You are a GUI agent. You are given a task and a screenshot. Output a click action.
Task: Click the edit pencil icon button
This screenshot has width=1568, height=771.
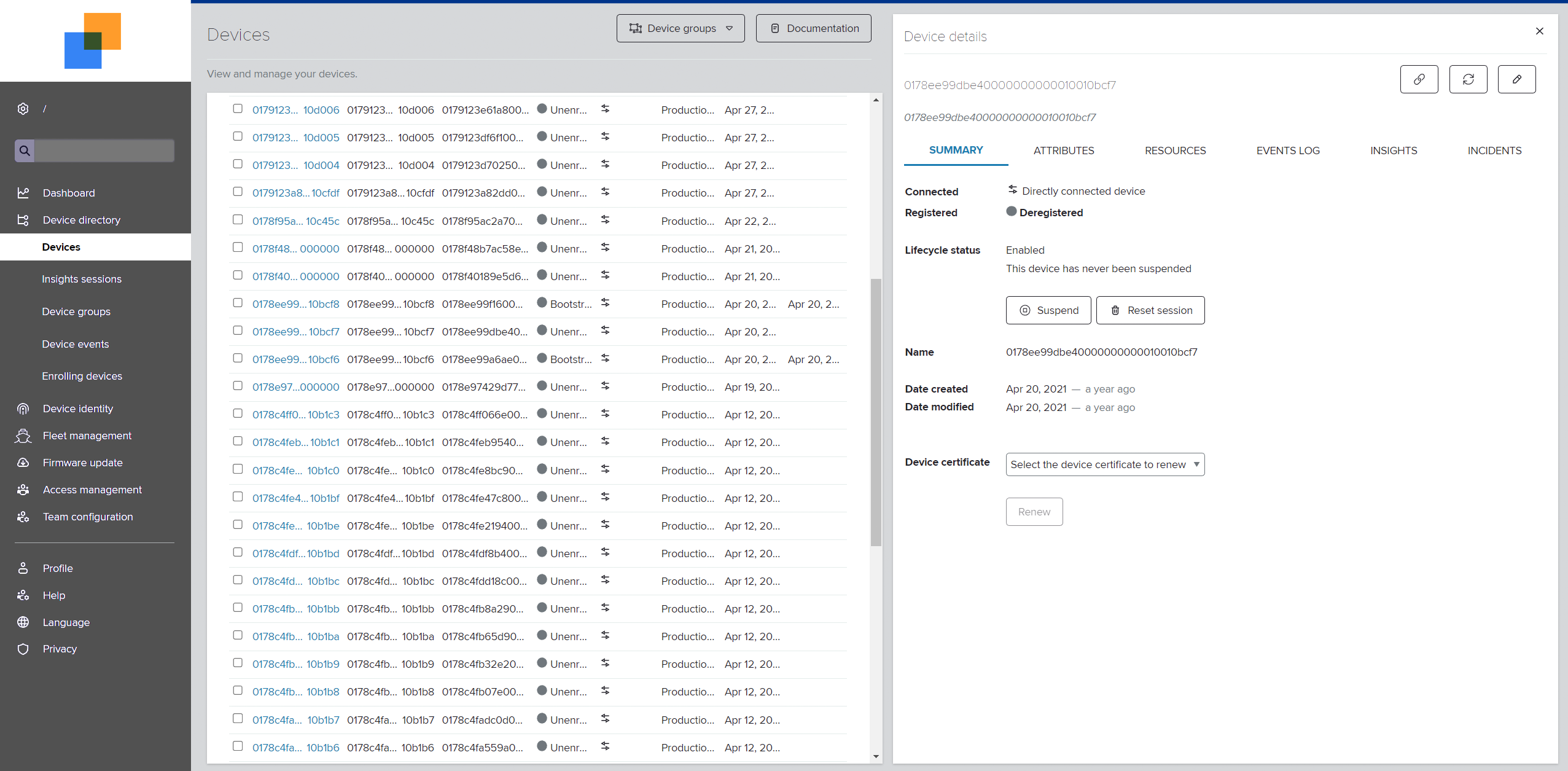(1516, 79)
